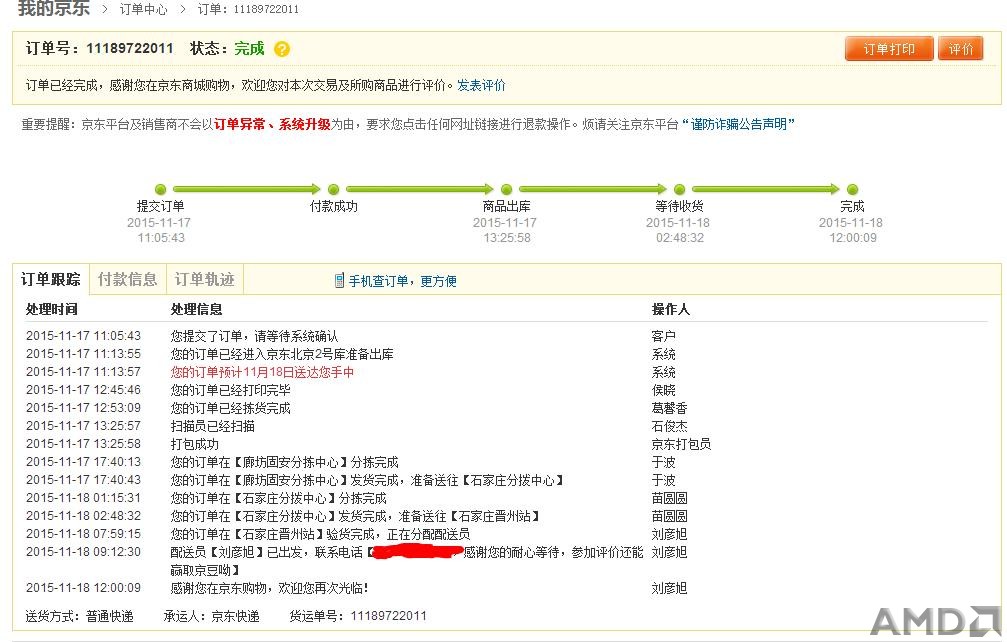Click the 提交订单 progress step dot

pos(161,189)
